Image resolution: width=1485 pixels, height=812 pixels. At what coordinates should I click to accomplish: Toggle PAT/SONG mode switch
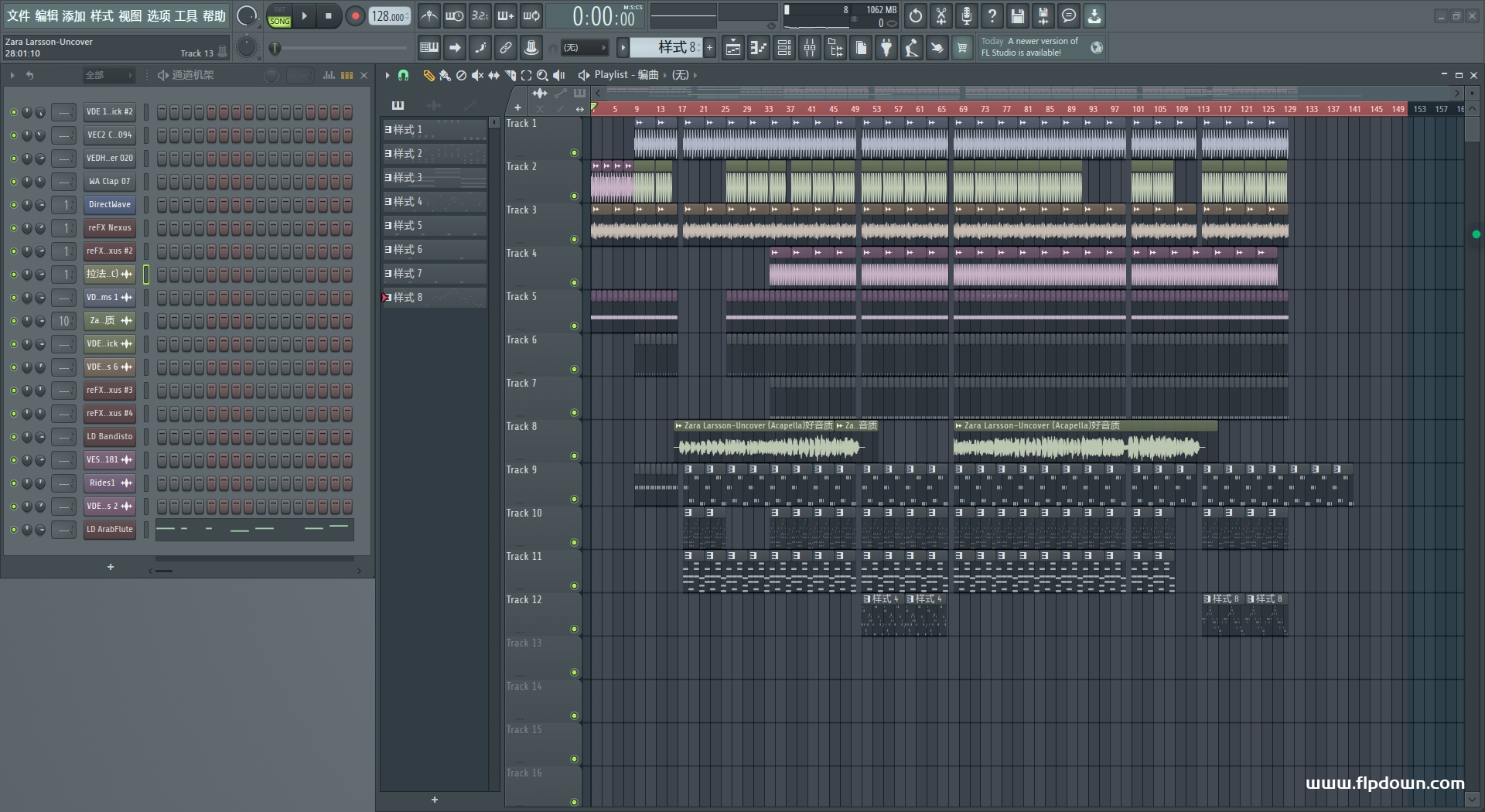pos(279,16)
